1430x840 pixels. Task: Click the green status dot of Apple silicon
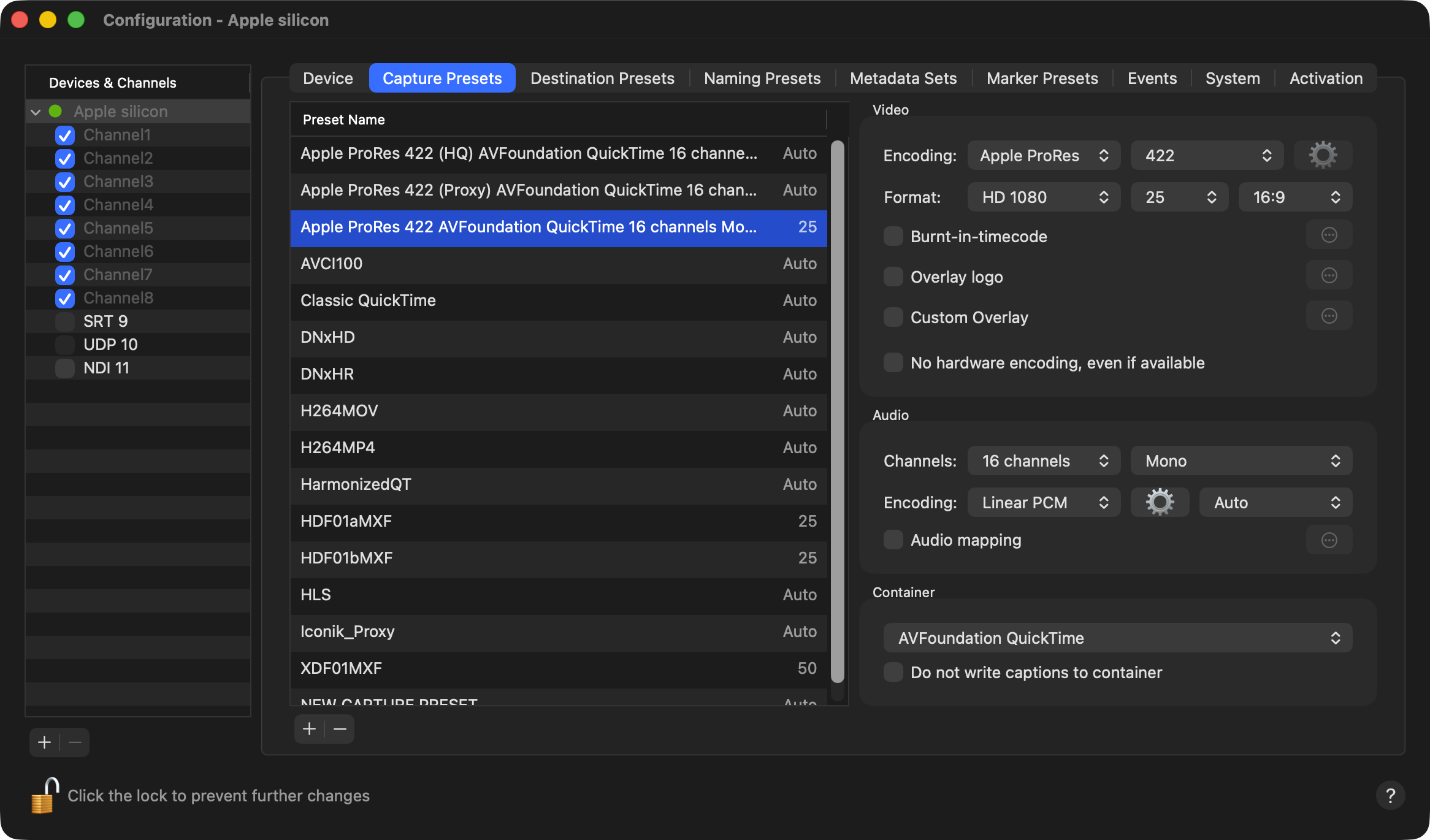pos(55,112)
